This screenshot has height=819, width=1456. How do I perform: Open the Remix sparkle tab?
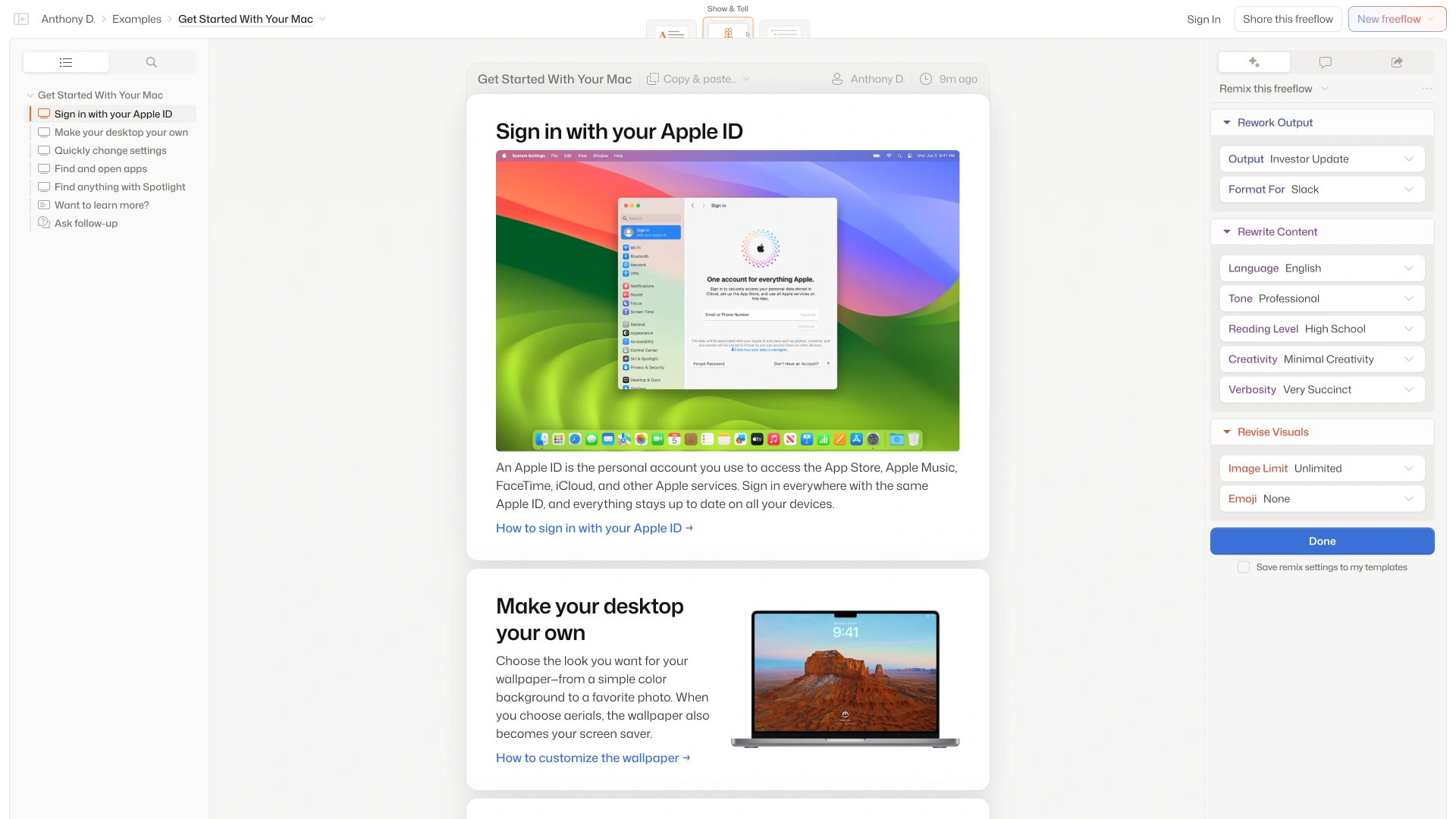pos(1254,62)
